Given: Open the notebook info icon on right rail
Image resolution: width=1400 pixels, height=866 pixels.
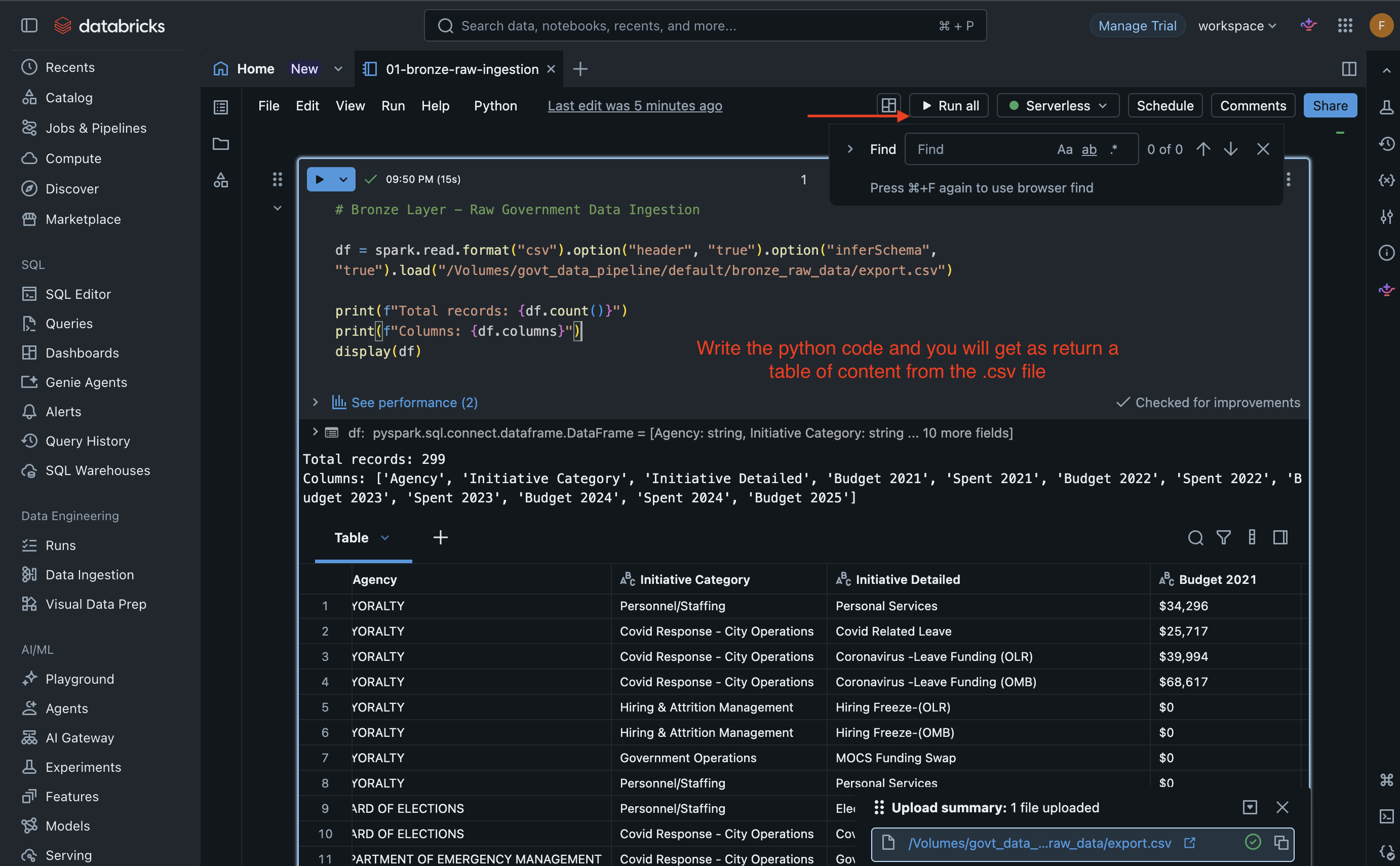Looking at the screenshot, I should click(x=1386, y=253).
